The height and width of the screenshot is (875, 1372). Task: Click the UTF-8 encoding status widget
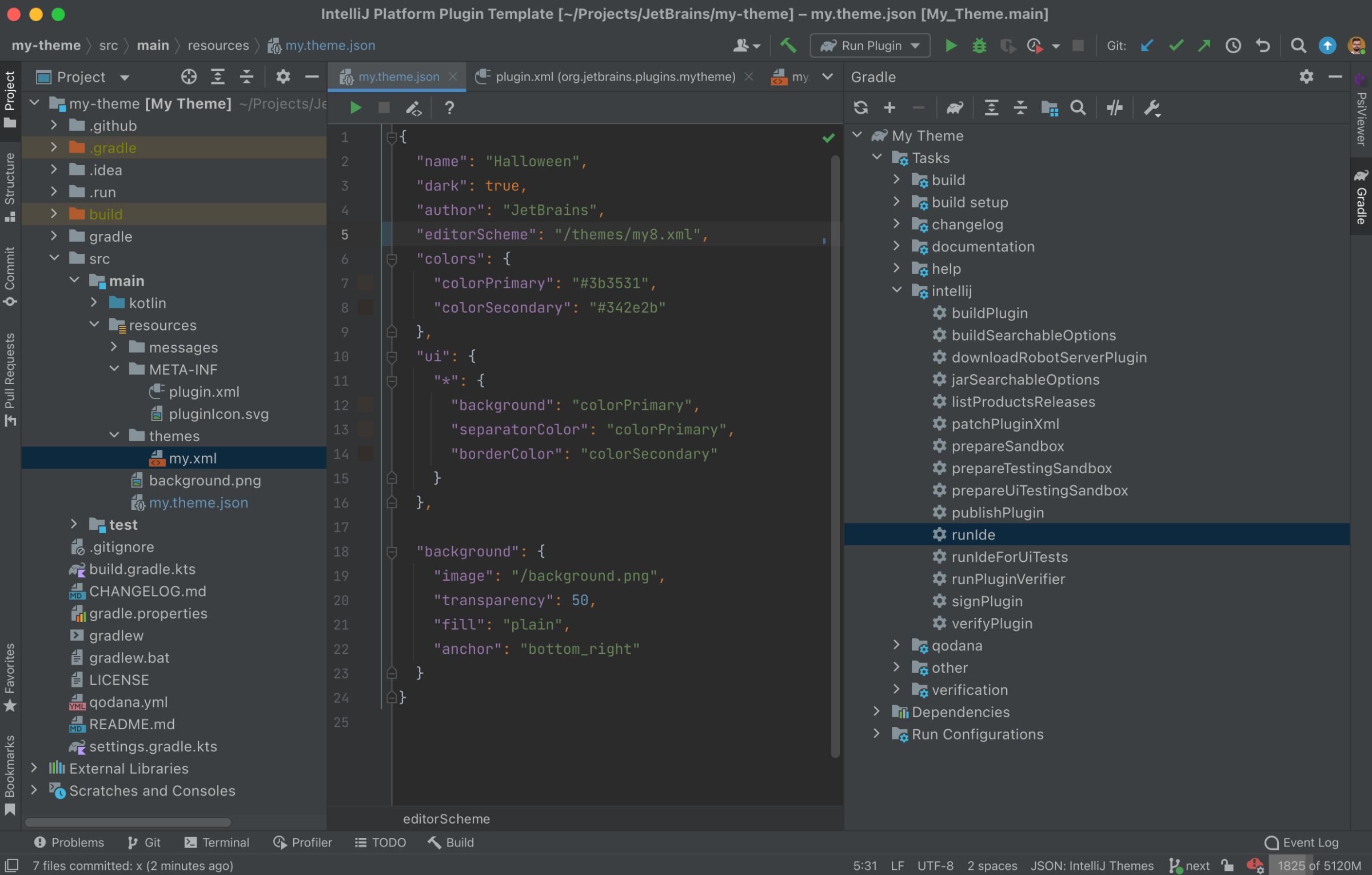point(935,865)
